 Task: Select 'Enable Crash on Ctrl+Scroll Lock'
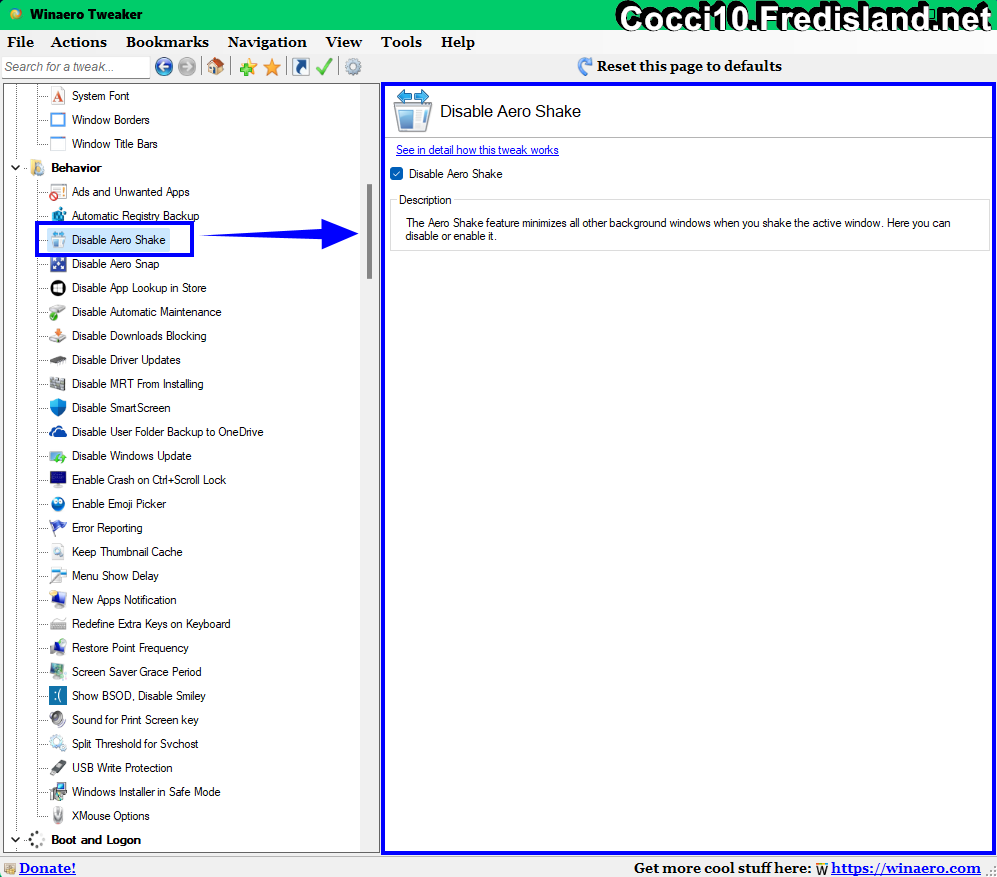[x=149, y=480]
